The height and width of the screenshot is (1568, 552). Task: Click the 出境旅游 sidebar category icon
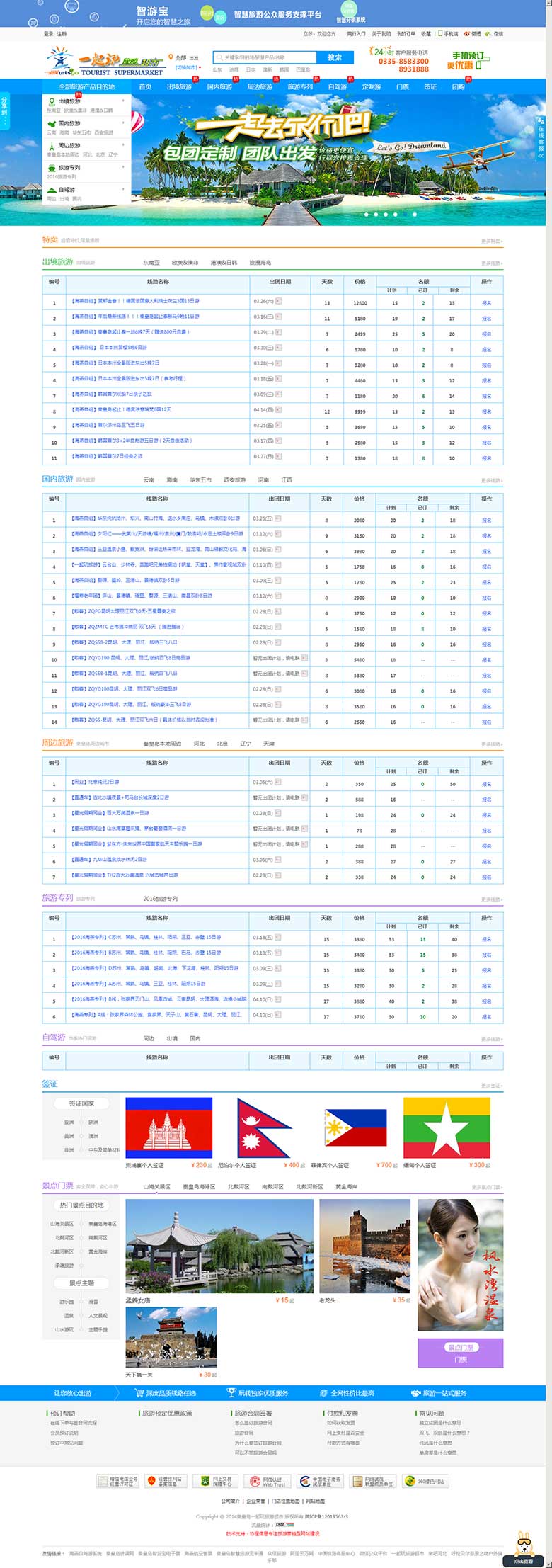pyautogui.click(x=52, y=101)
